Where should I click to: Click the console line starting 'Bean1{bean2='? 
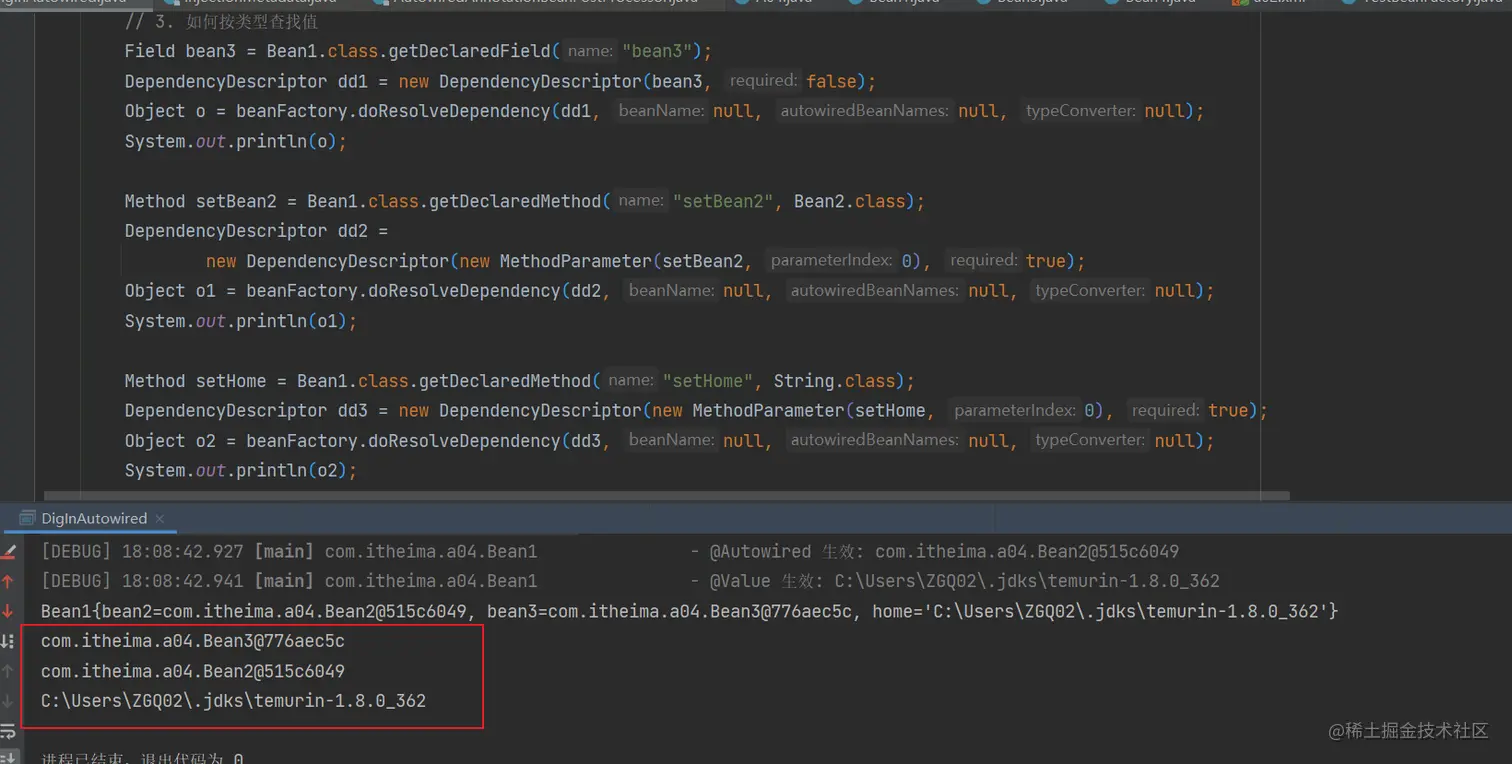pos(689,611)
